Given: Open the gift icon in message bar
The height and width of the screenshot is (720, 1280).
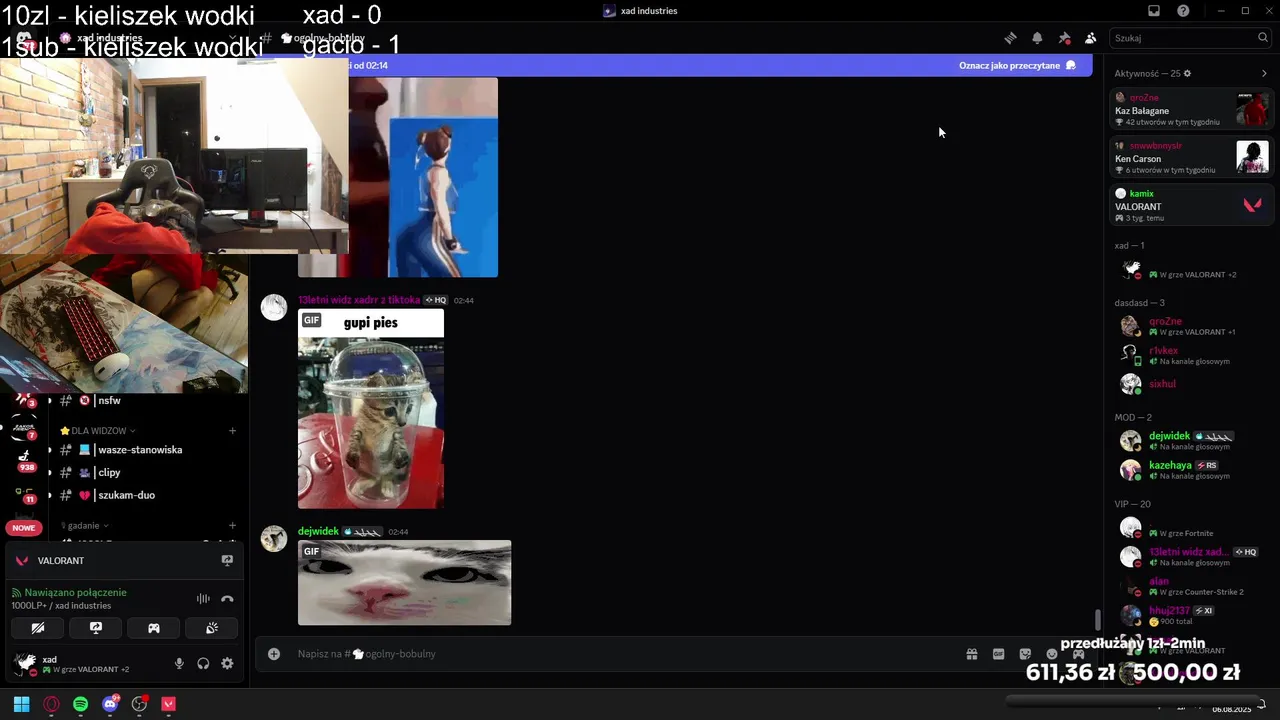Looking at the screenshot, I should (971, 654).
